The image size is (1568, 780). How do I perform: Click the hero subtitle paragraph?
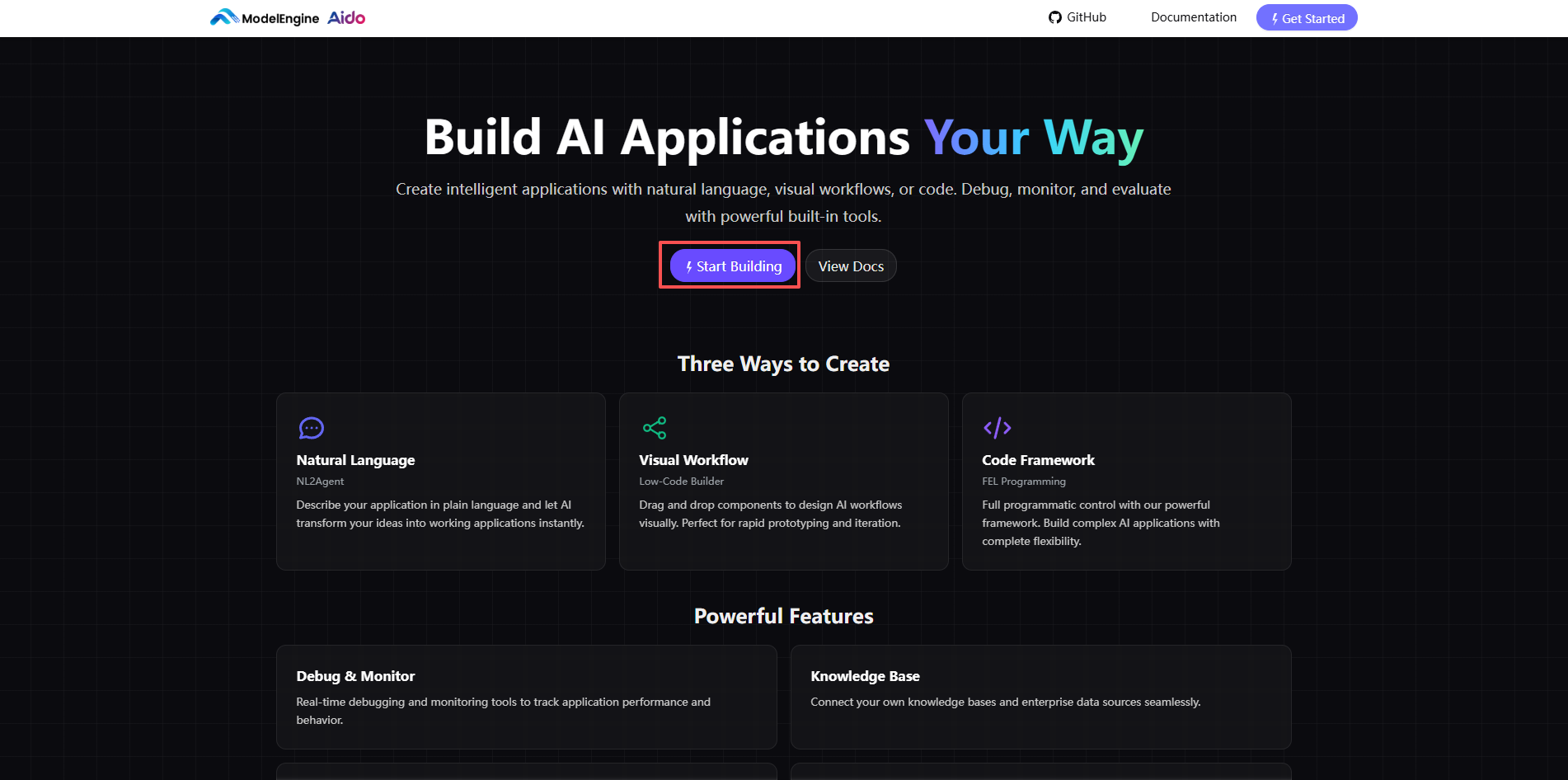[783, 203]
